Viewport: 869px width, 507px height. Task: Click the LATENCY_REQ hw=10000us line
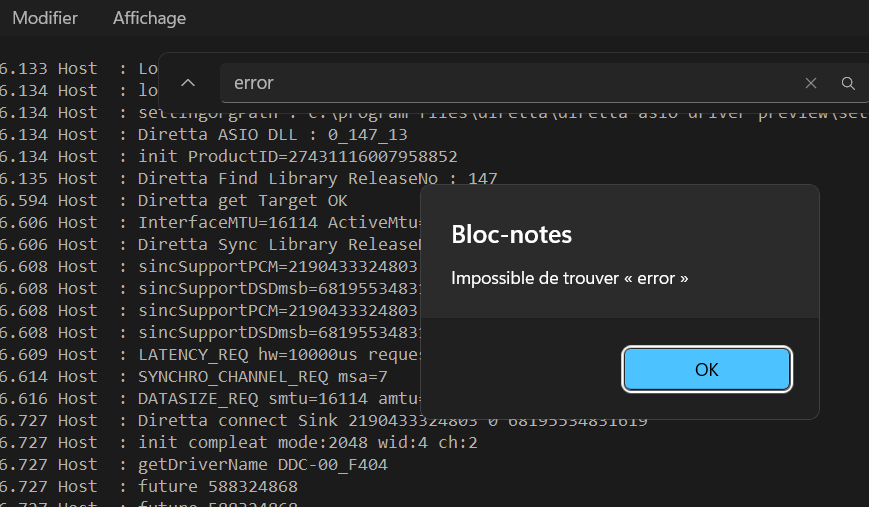tap(270, 355)
